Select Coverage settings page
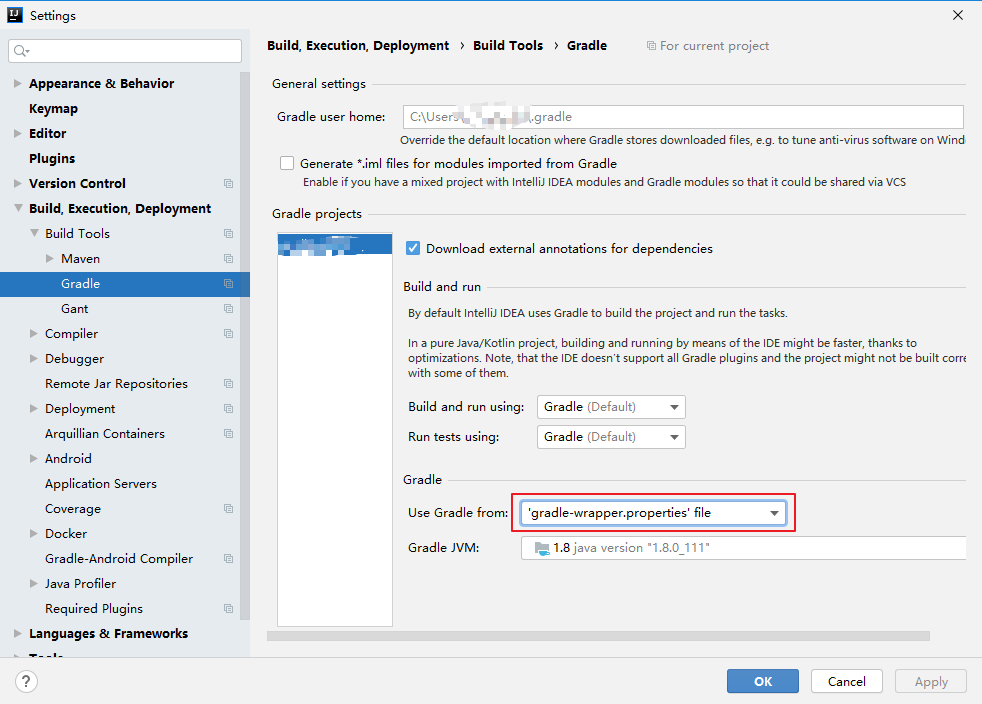 coord(73,509)
